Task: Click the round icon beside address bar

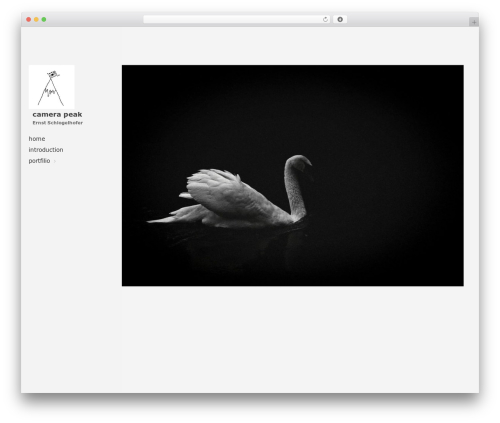Action: [x=340, y=19]
